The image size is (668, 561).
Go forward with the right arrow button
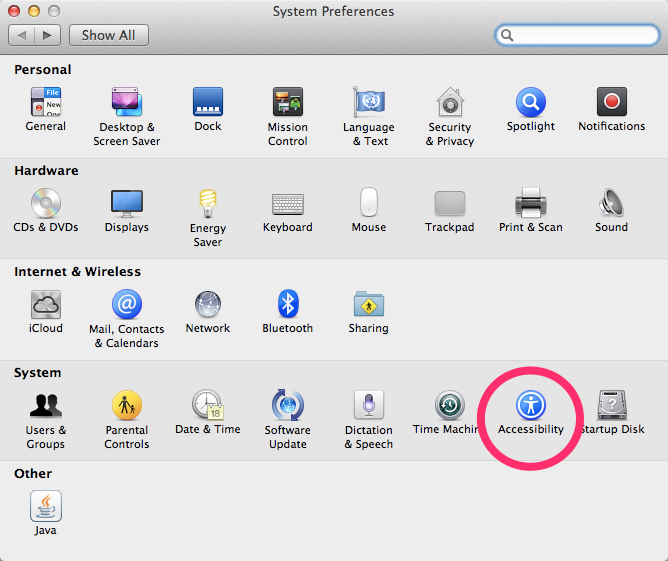pos(47,35)
